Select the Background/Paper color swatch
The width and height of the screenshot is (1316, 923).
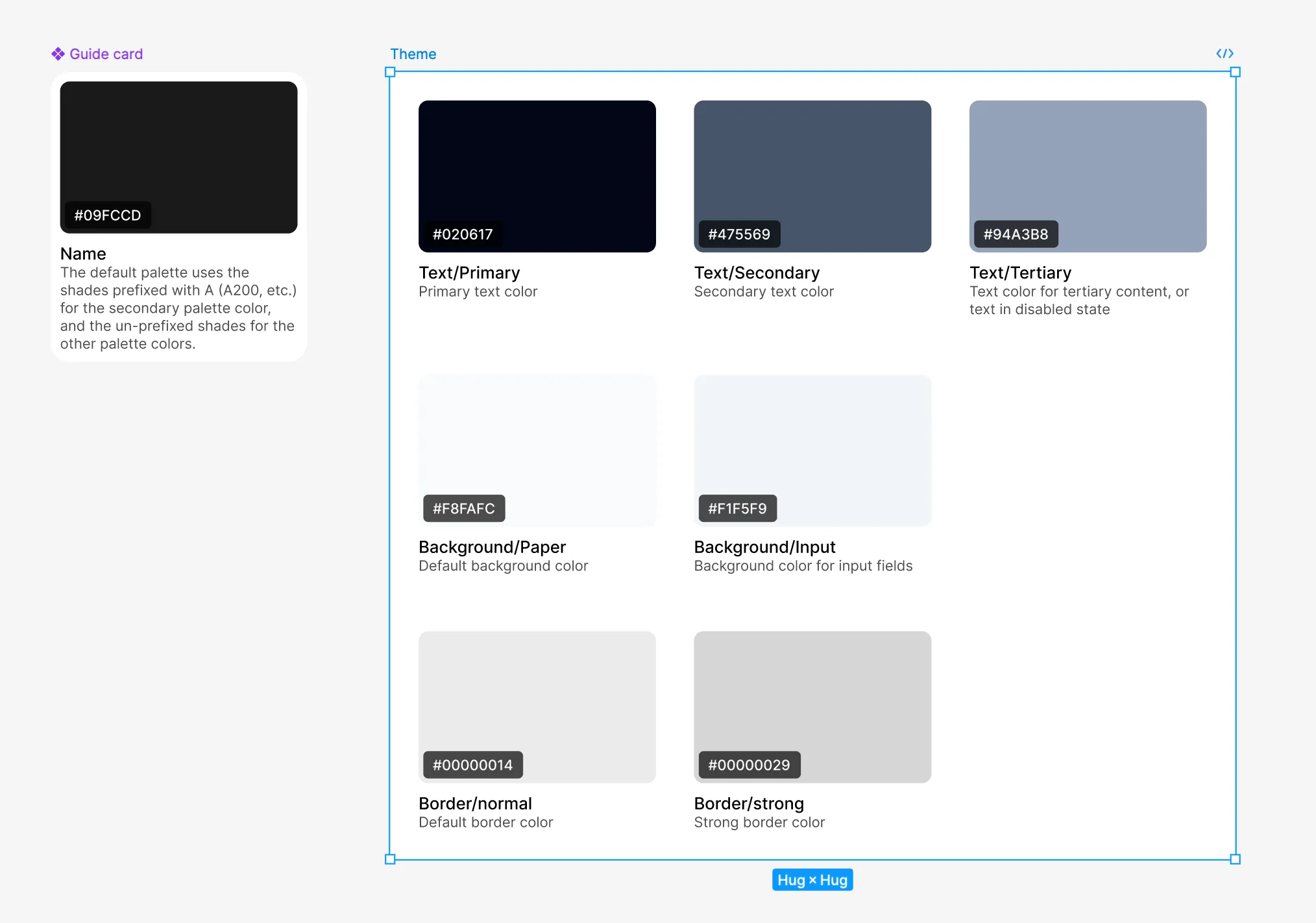(537, 450)
